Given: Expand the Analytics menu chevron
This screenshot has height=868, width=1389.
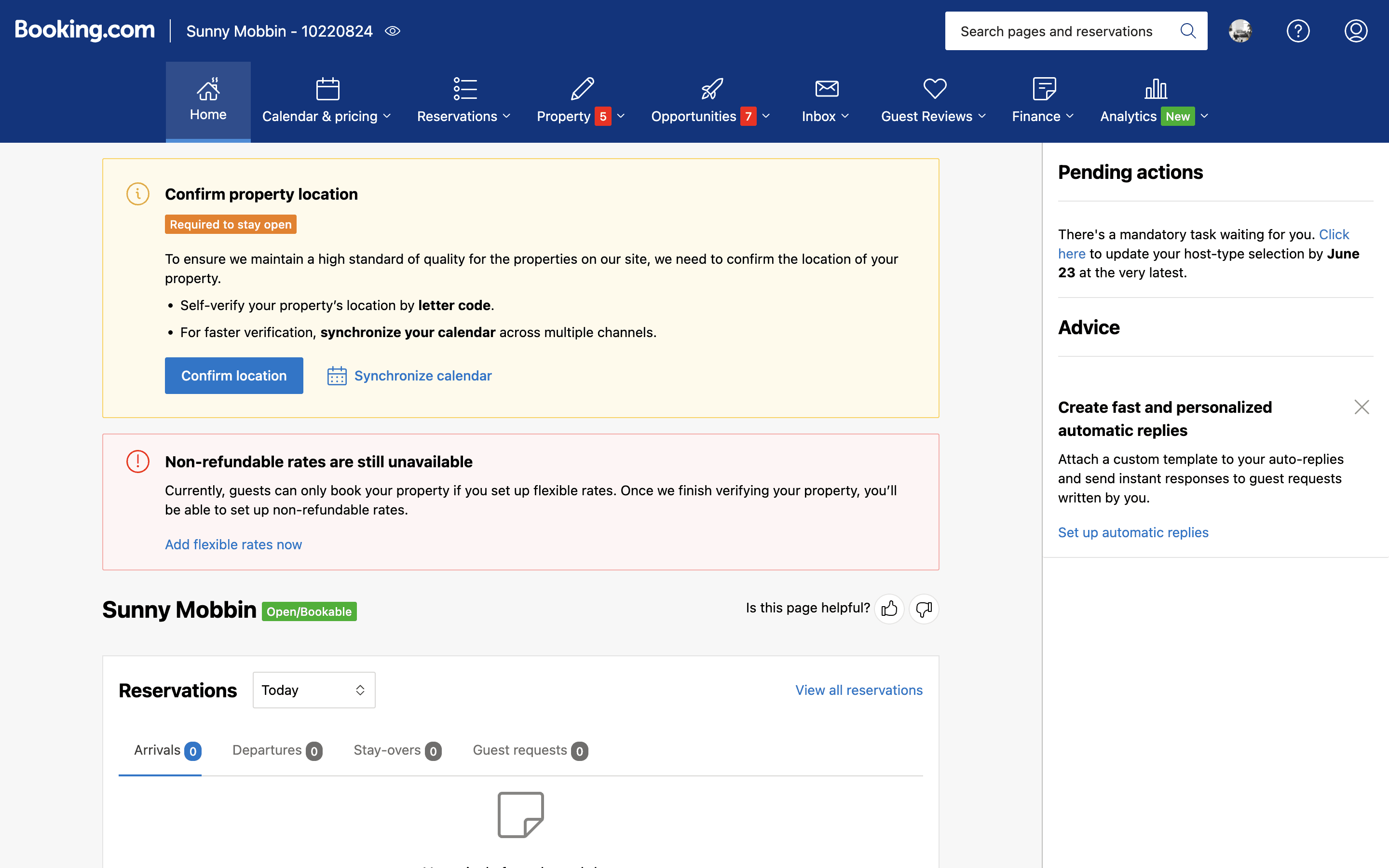Looking at the screenshot, I should point(1204,116).
